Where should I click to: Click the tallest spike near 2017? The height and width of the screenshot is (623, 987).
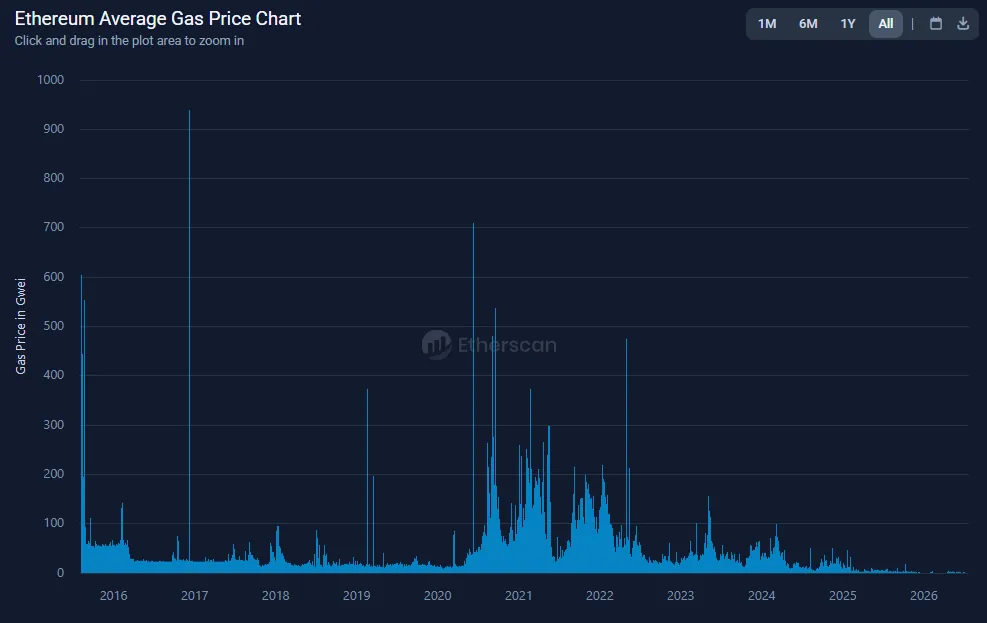(189, 340)
